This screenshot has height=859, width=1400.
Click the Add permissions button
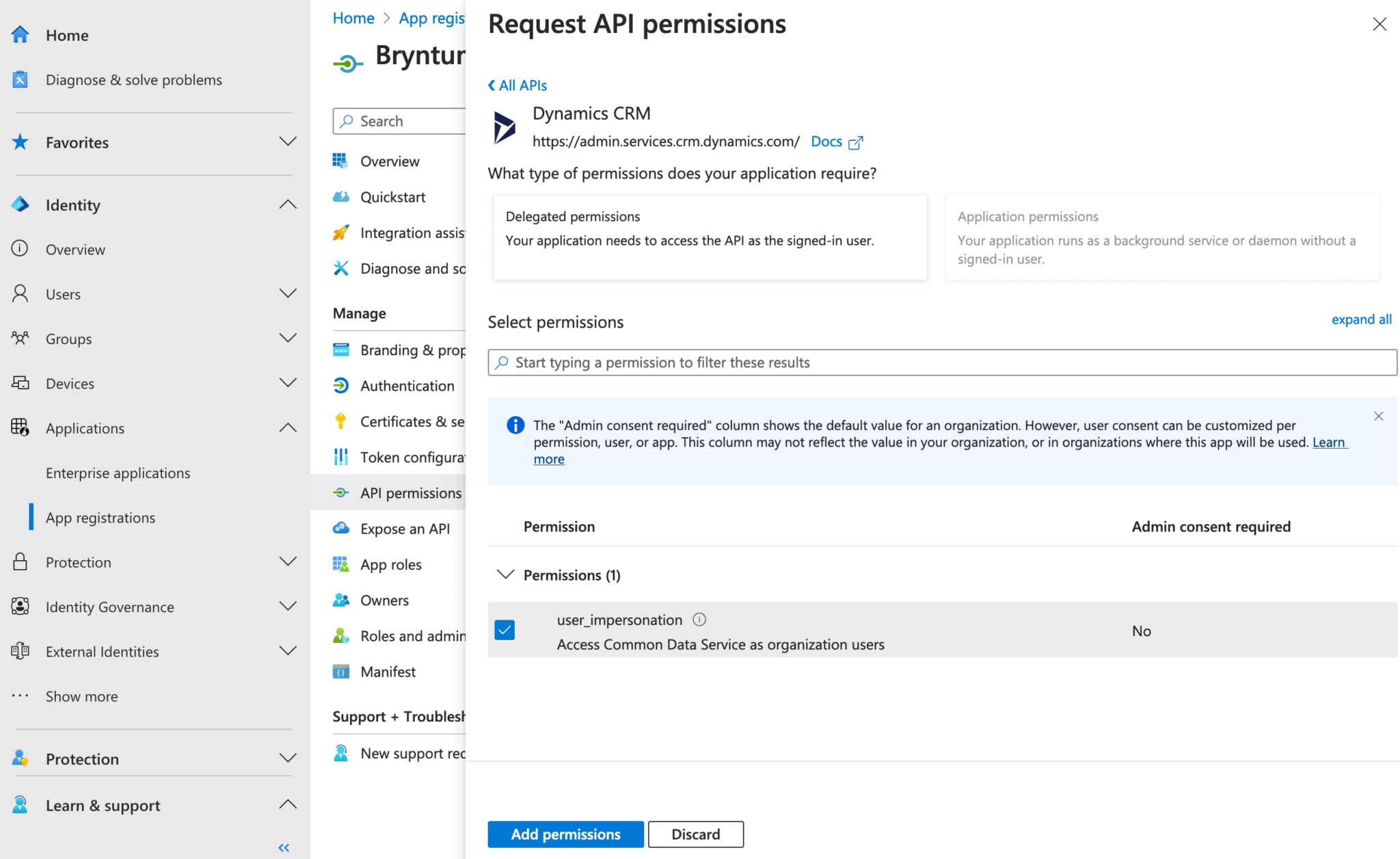tap(565, 834)
